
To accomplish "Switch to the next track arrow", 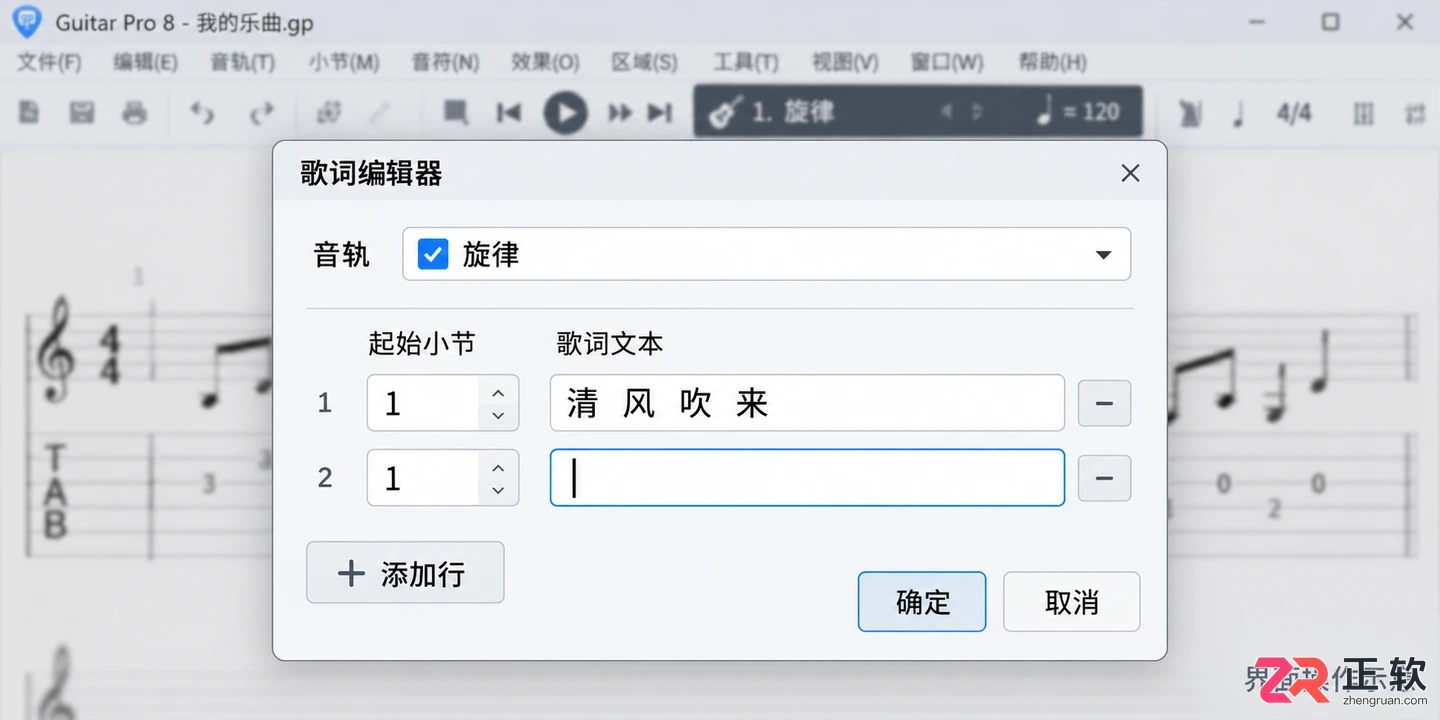I will (978, 112).
